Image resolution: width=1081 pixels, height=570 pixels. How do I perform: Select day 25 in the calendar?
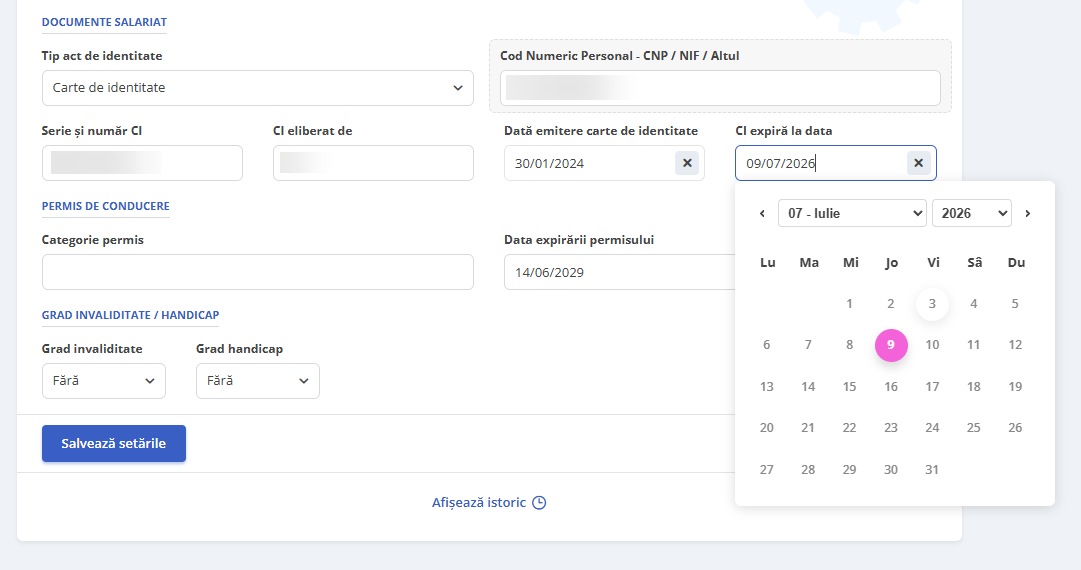coord(973,428)
